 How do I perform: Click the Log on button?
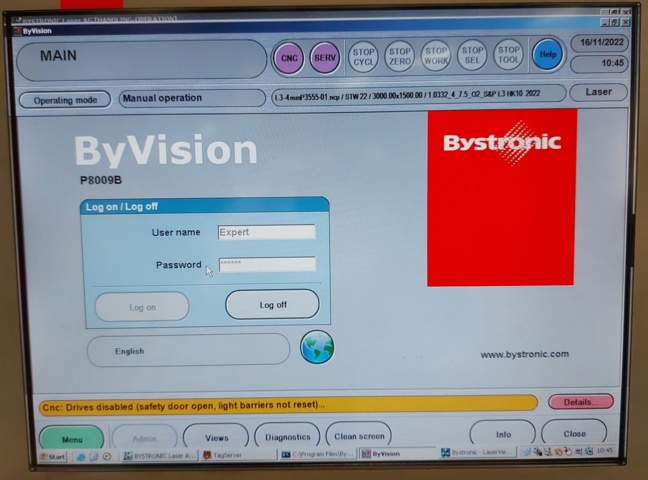point(142,307)
